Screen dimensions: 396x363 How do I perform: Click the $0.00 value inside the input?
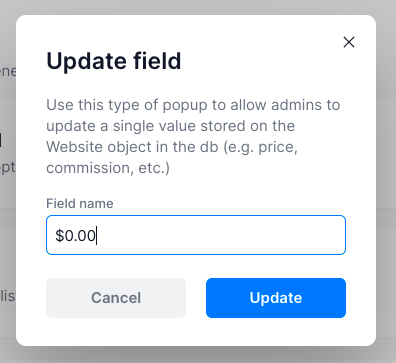[x=76, y=236]
